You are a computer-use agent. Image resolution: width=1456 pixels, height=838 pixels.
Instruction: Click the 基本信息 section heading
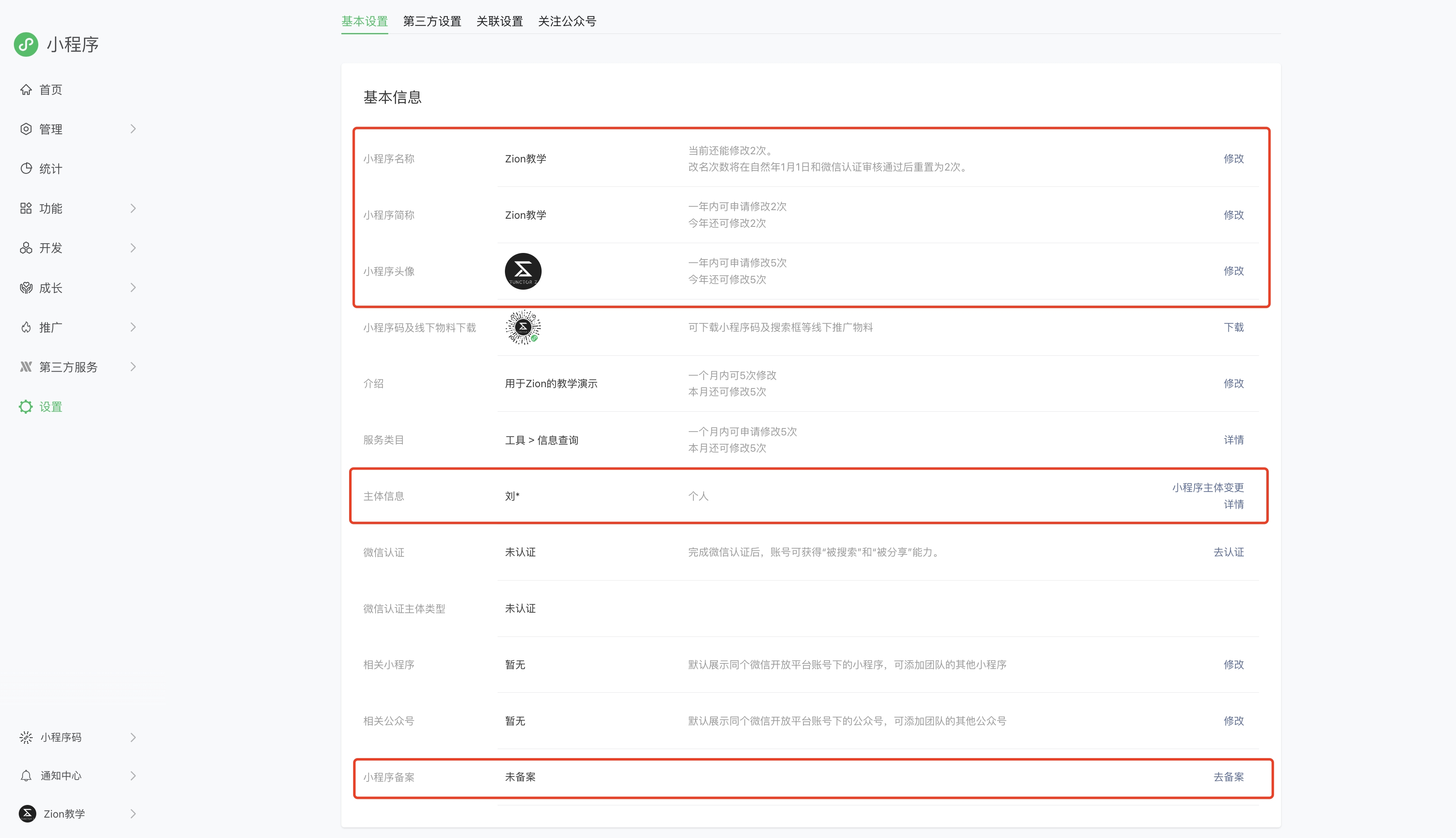392,97
